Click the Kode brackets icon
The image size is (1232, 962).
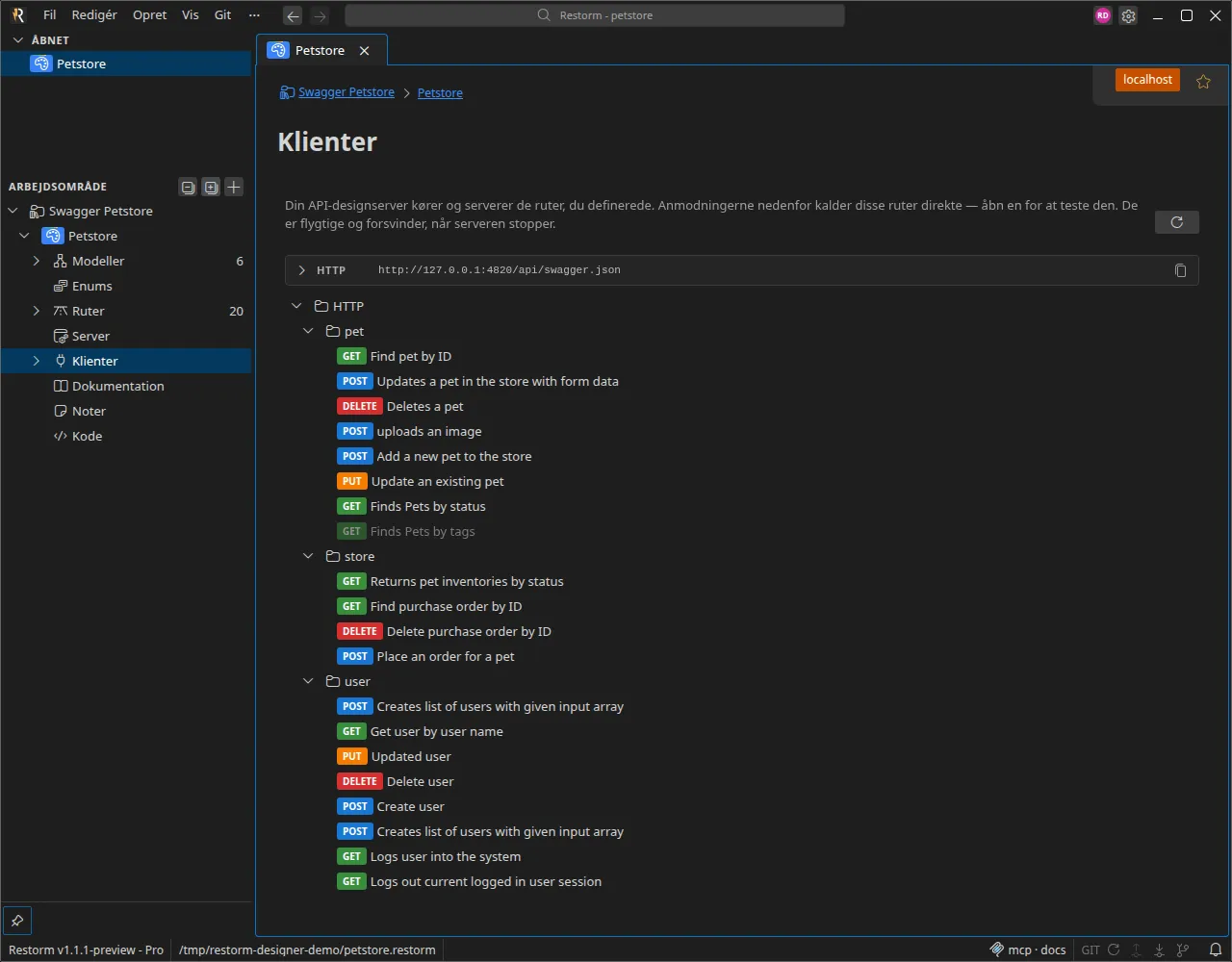pos(61,436)
